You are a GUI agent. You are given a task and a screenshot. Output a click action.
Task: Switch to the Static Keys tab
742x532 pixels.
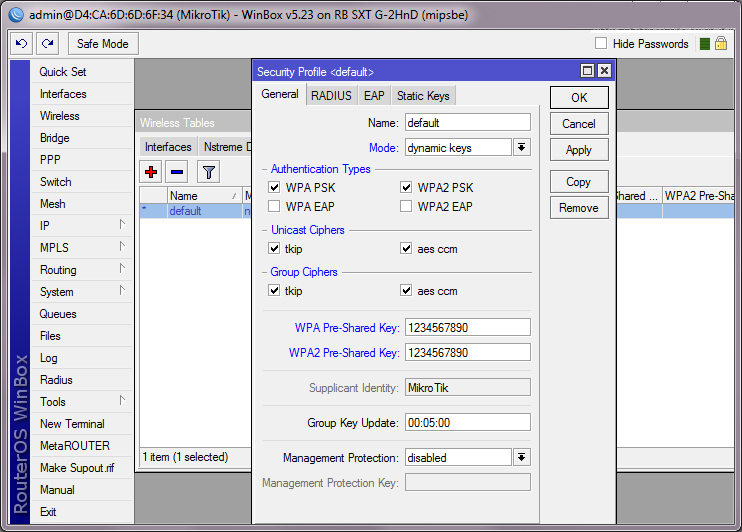tap(423, 96)
